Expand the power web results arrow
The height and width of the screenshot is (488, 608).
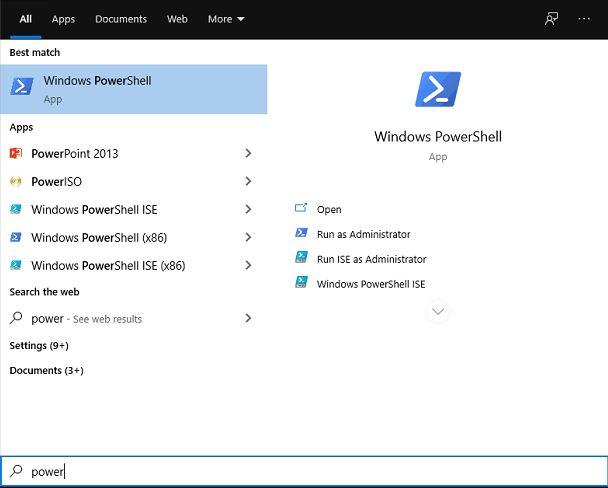[248, 318]
